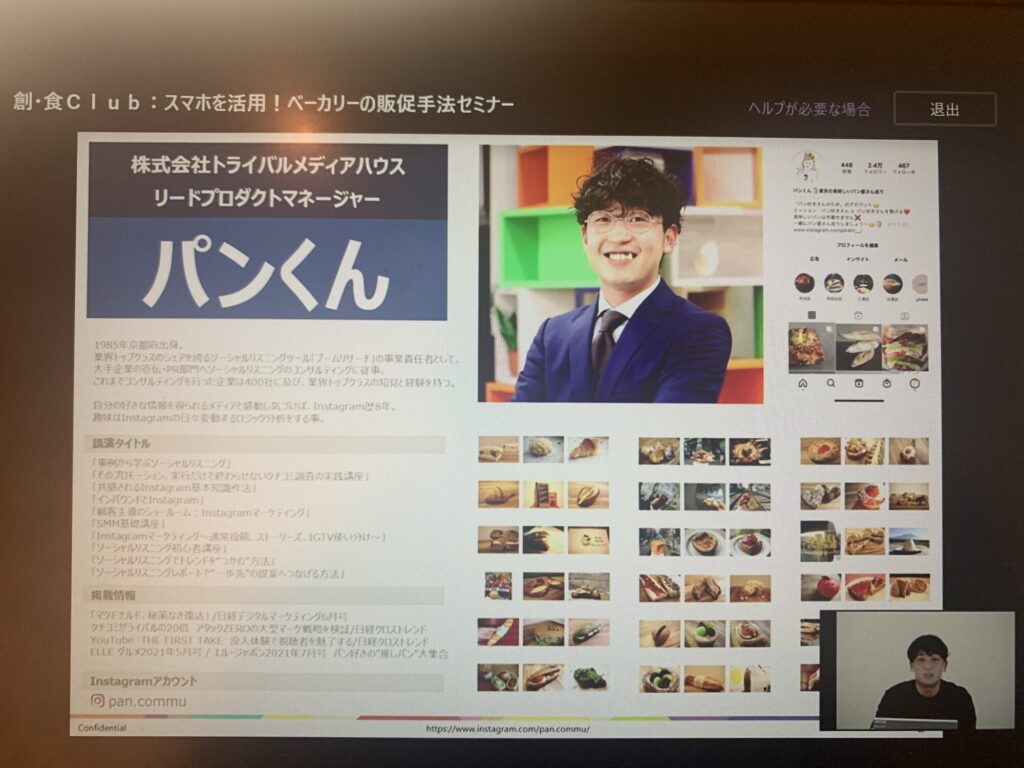Tap the Instagram home icon in the phone mockup
Viewport: 1024px width, 768px height.
tap(802, 383)
